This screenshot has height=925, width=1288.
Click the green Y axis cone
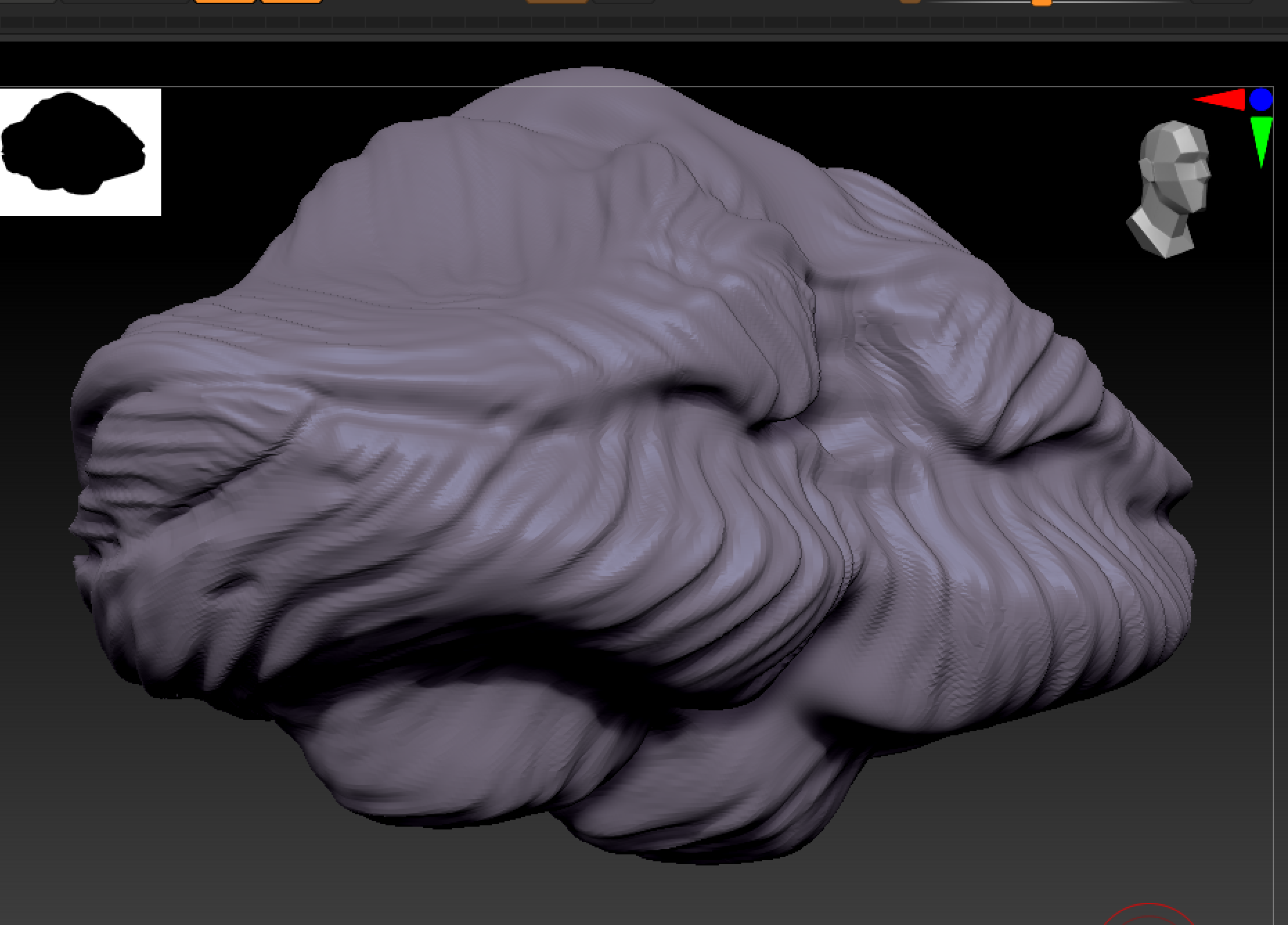coord(1262,141)
